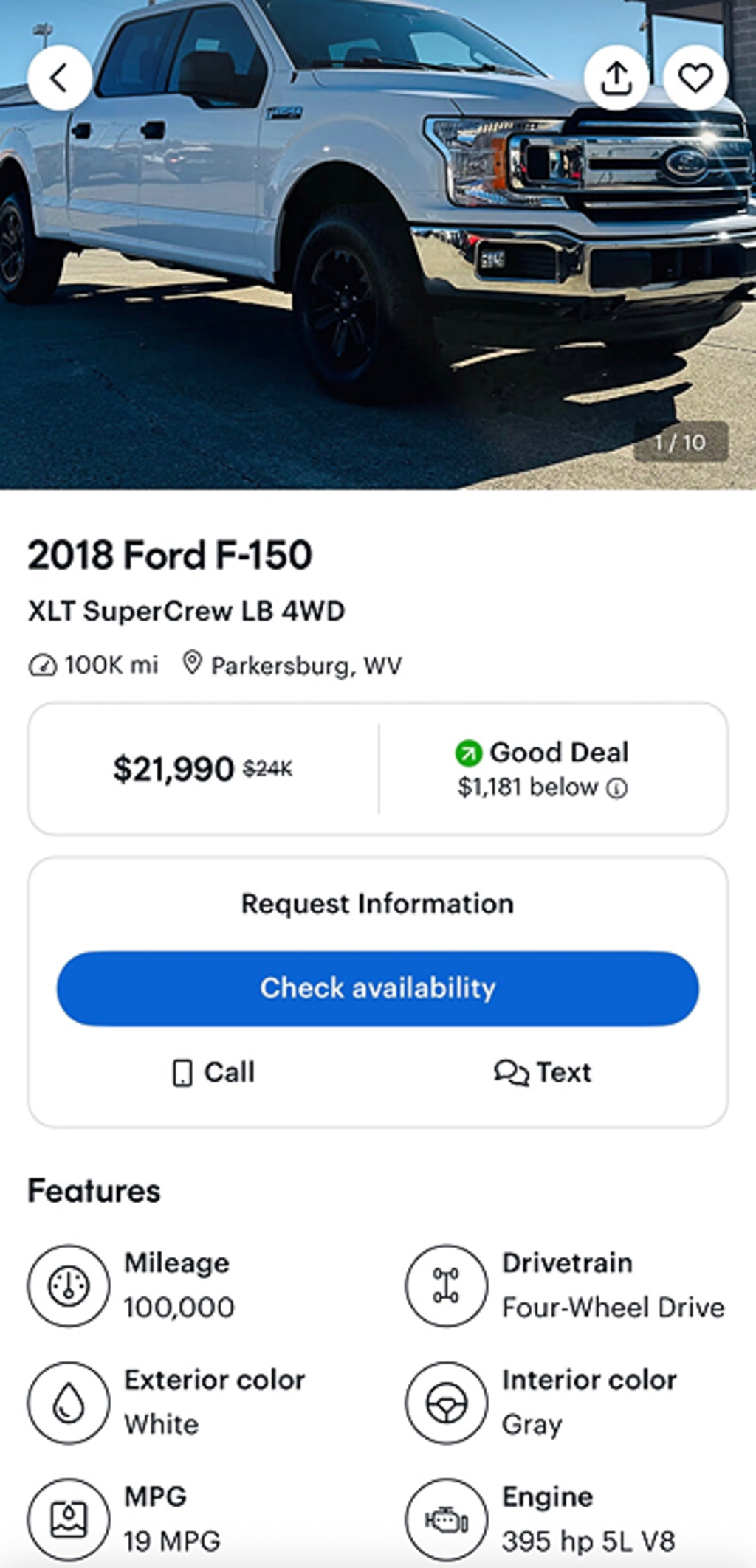Click the green Good Deal arrow icon
Screen dimensions: 756x1568
[x=468, y=753]
